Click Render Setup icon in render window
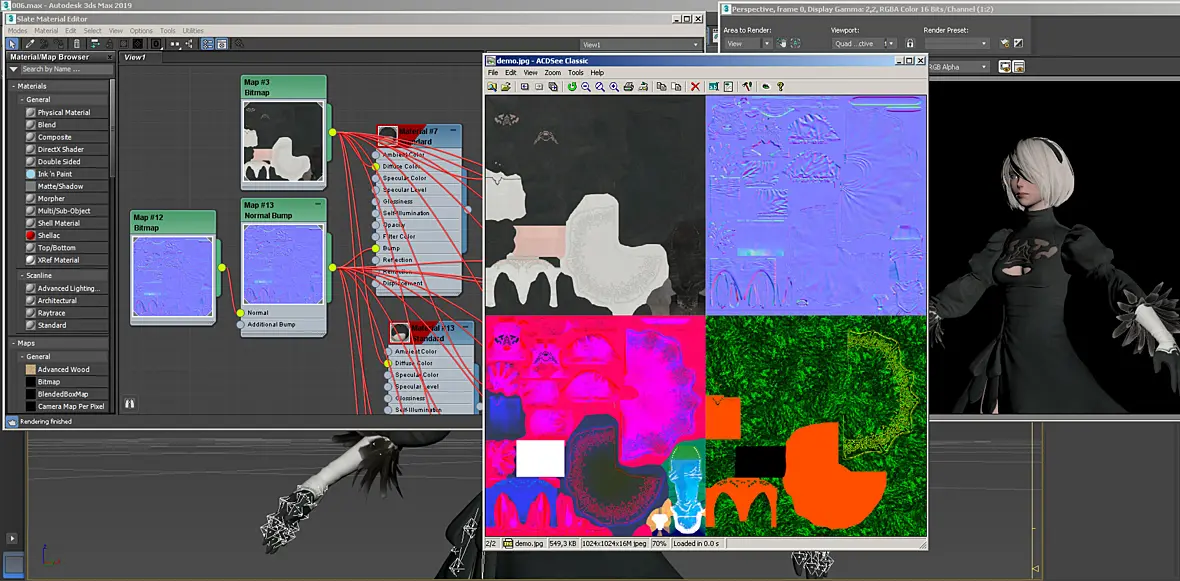Viewport: 1180px width, 581px height. click(x=1005, y=43)
